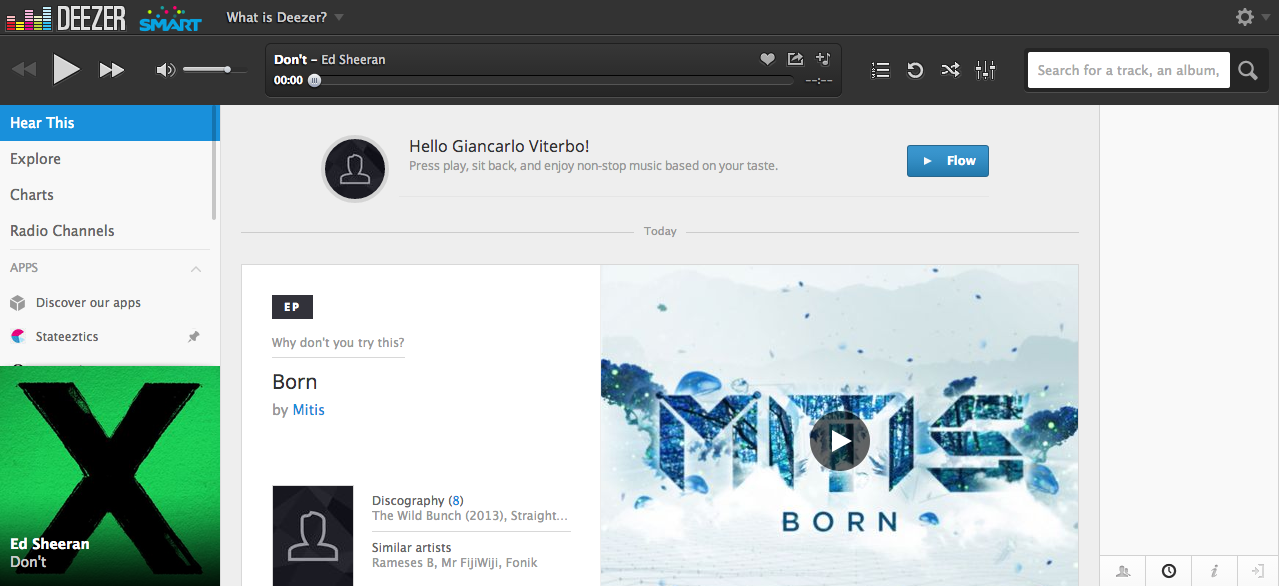The width and height of the screenshot is (1279, 586).
Task: Toggle shuffle mode
Action: 950,70
